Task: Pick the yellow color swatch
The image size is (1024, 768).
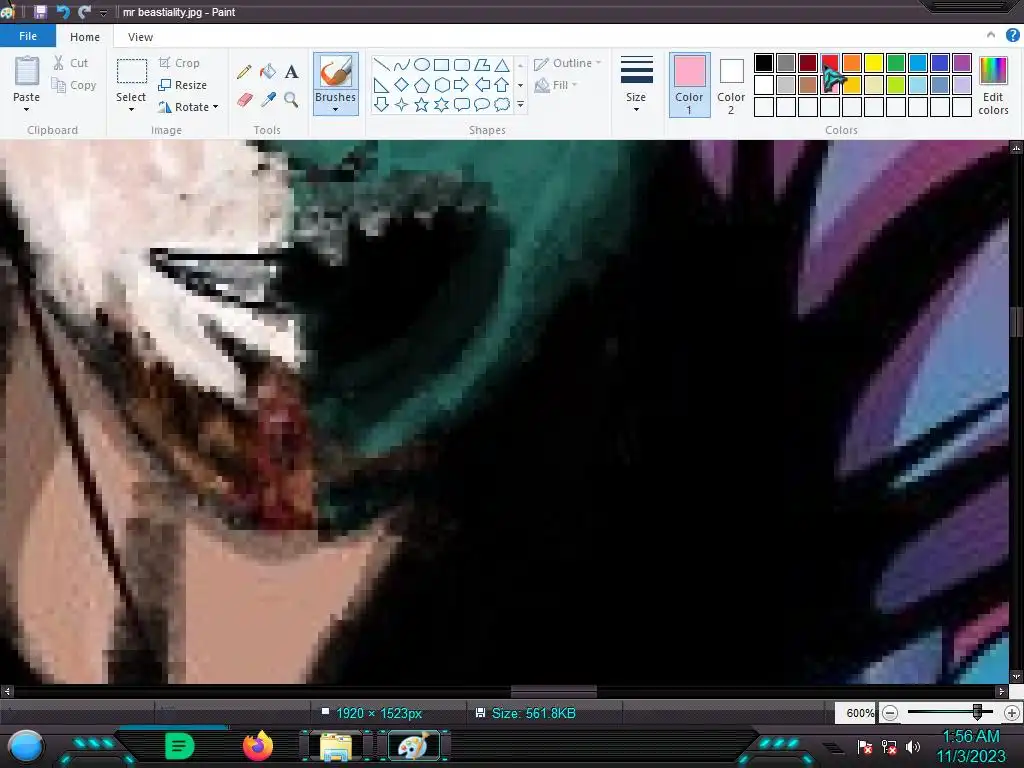Action: click(874, 63)
